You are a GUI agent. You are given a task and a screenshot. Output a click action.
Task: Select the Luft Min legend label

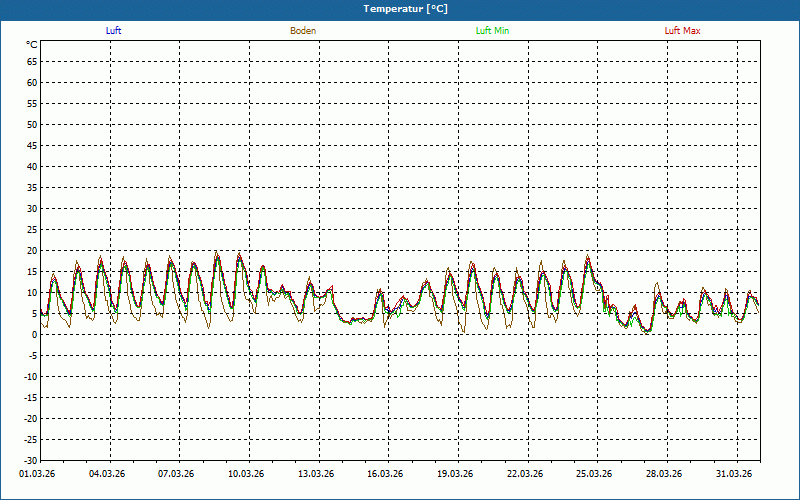492,31
